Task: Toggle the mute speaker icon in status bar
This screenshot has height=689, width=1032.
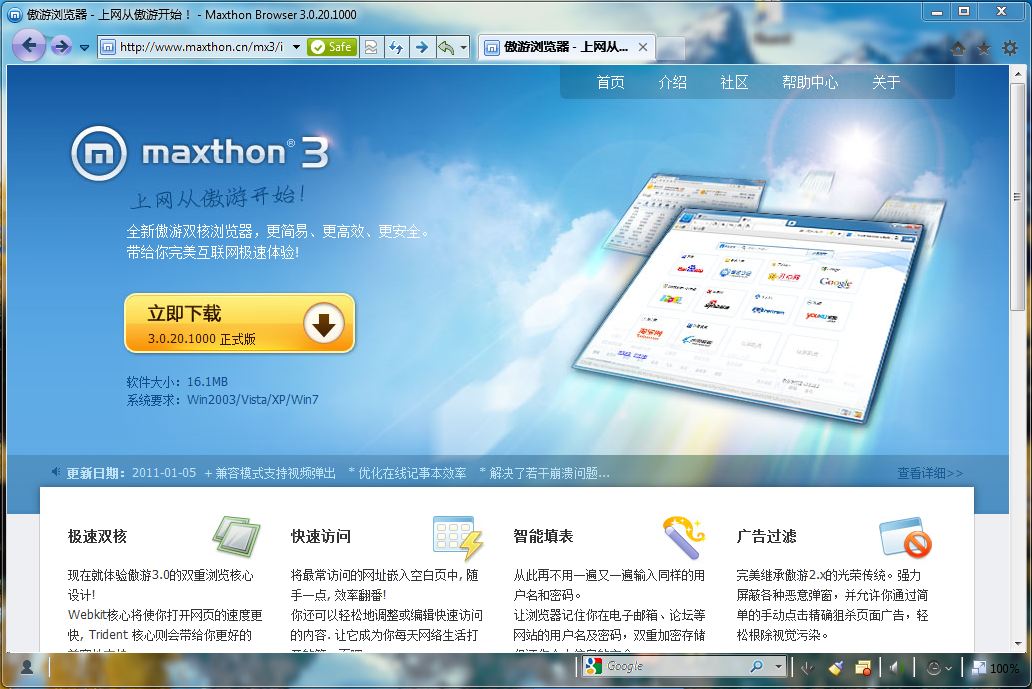Action: click(894, 668)
